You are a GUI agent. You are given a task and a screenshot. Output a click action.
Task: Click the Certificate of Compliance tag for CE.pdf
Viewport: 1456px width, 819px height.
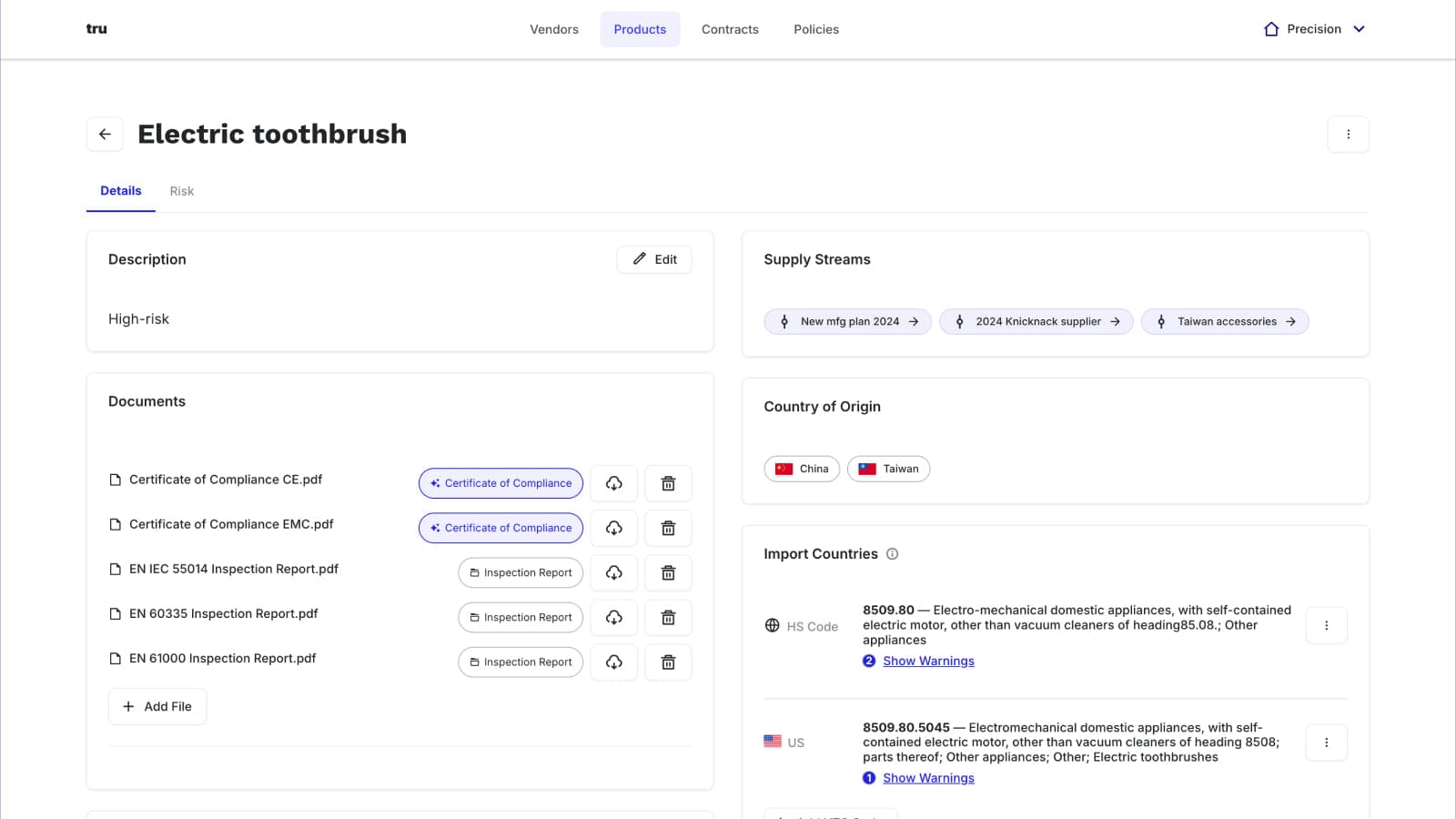pos(500,483)
